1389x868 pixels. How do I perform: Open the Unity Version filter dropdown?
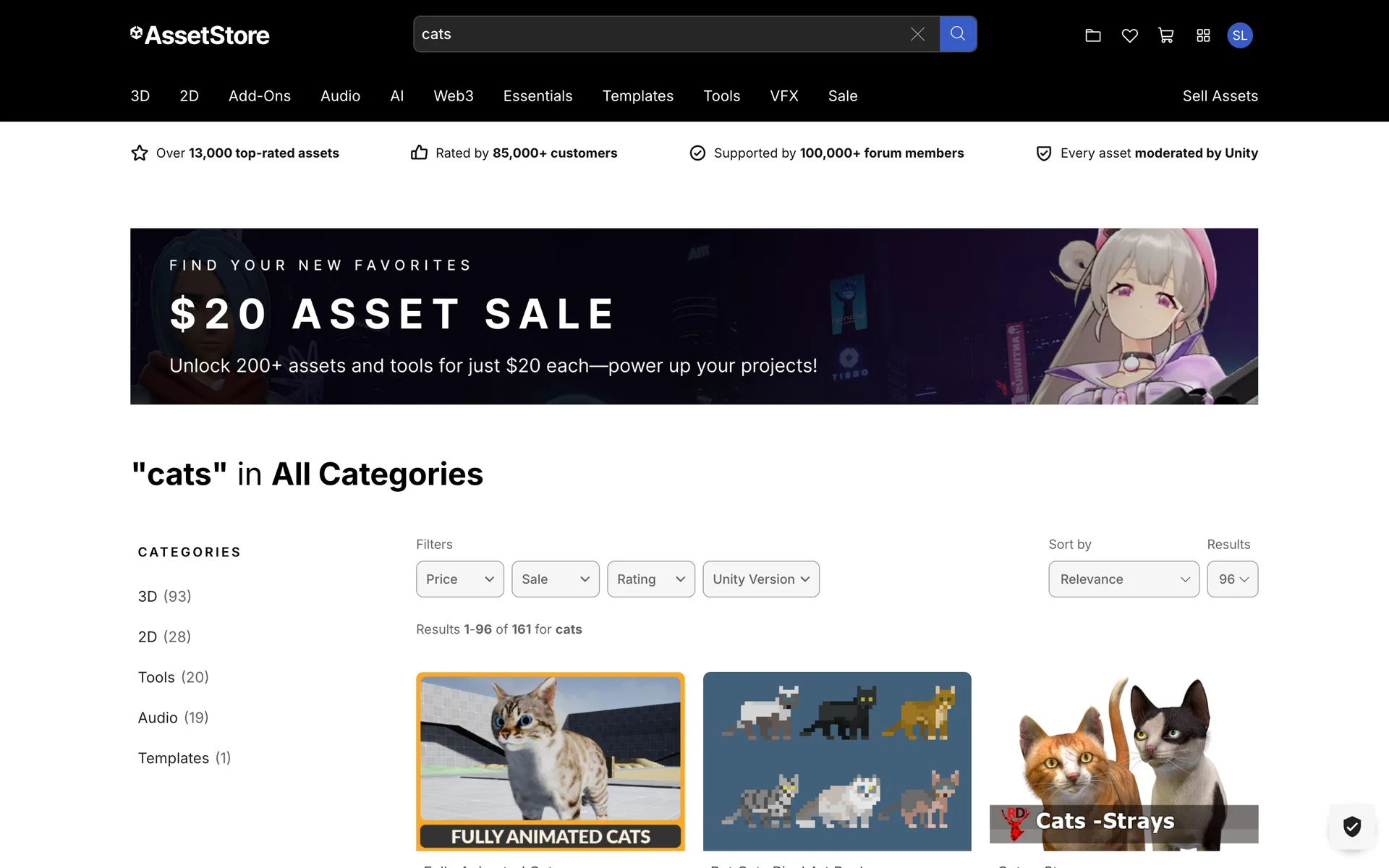coord(761,579)
